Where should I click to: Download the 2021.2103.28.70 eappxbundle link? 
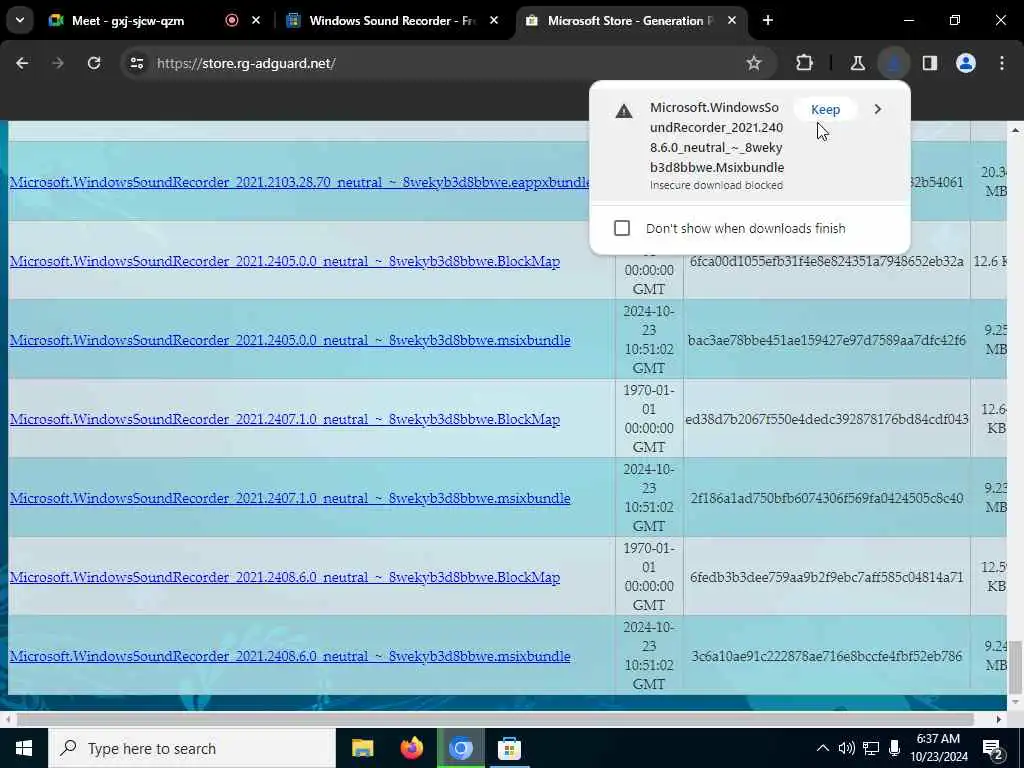(x=299, y=182)
